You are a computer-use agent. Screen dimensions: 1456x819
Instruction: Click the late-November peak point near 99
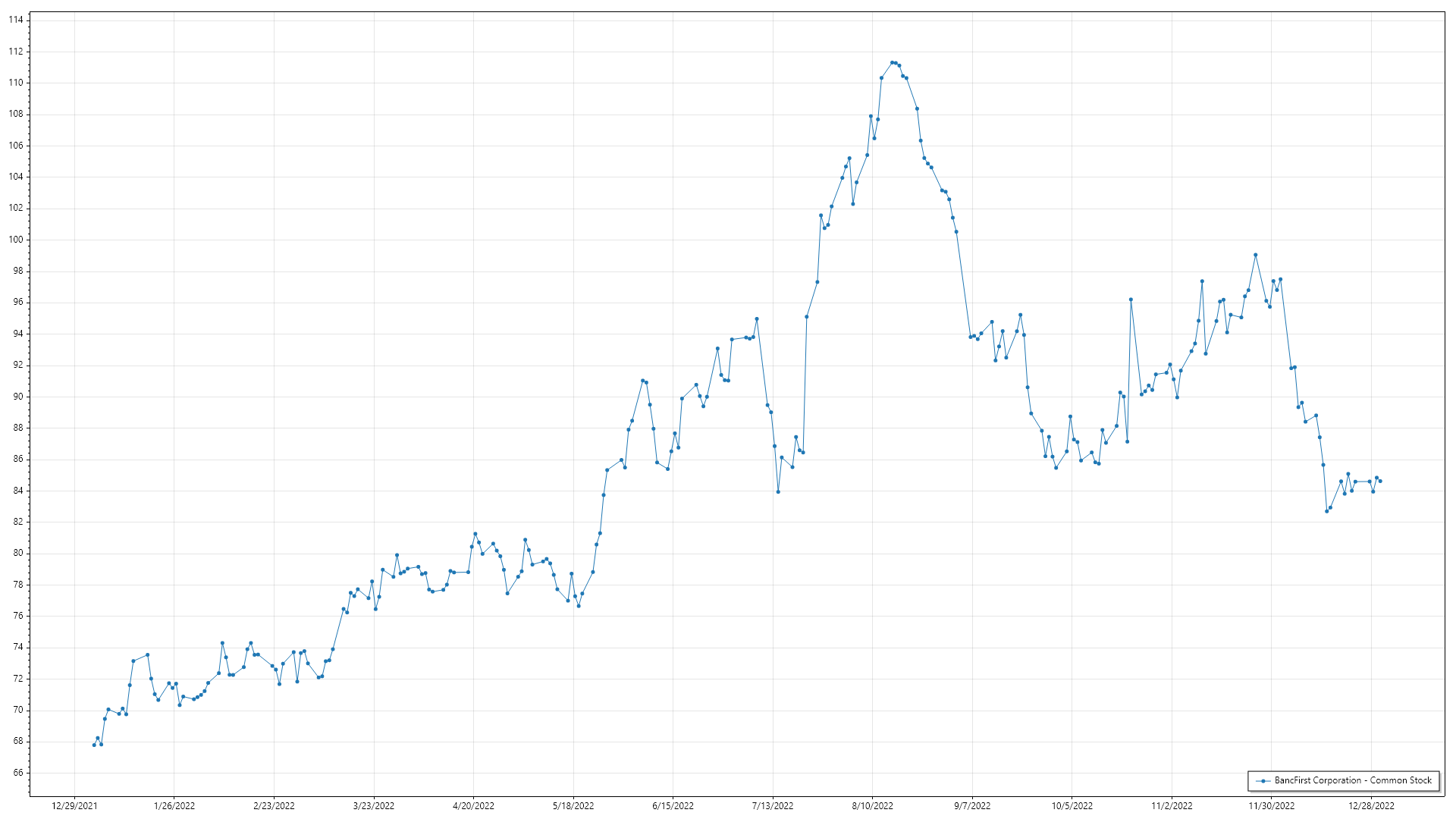[x=1256, y=255]
